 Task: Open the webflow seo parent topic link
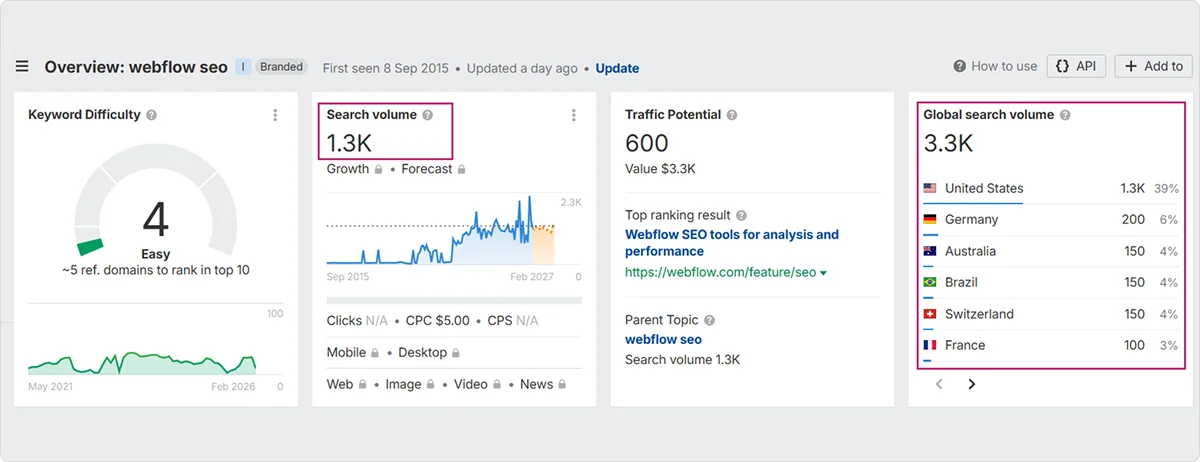(x=663, y=339)
